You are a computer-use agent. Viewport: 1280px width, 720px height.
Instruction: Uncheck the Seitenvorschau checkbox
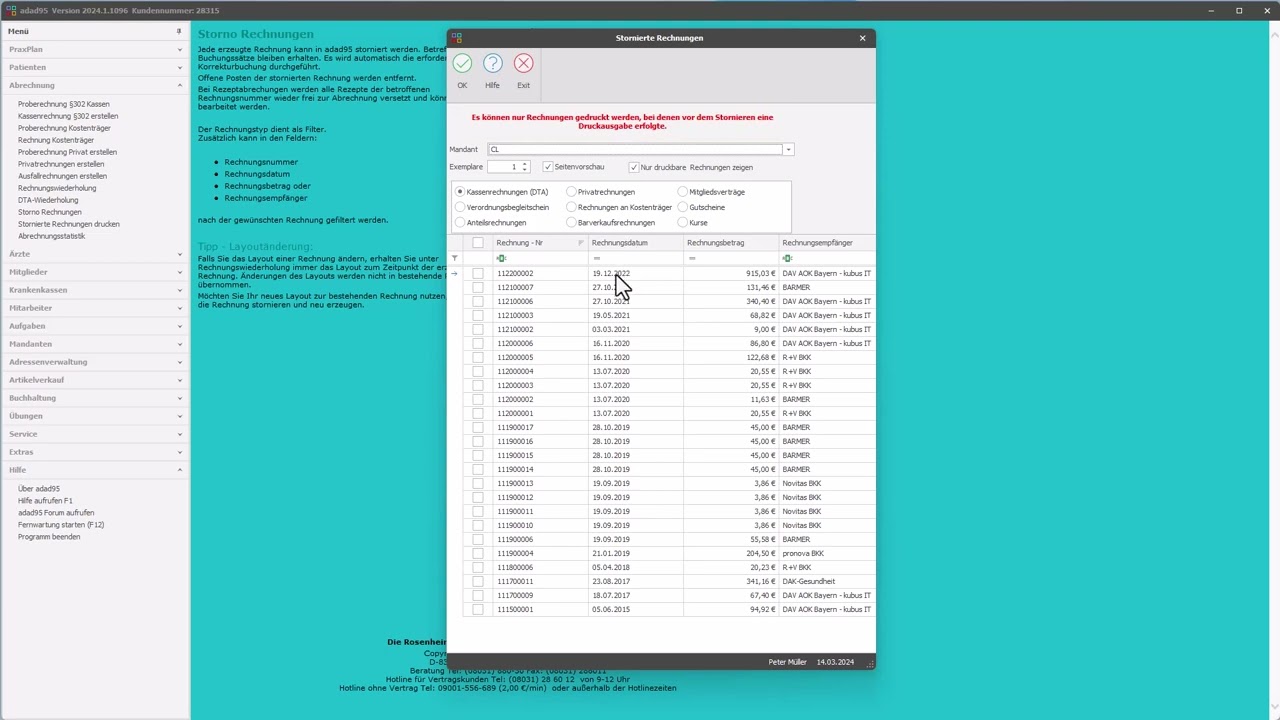548,167
